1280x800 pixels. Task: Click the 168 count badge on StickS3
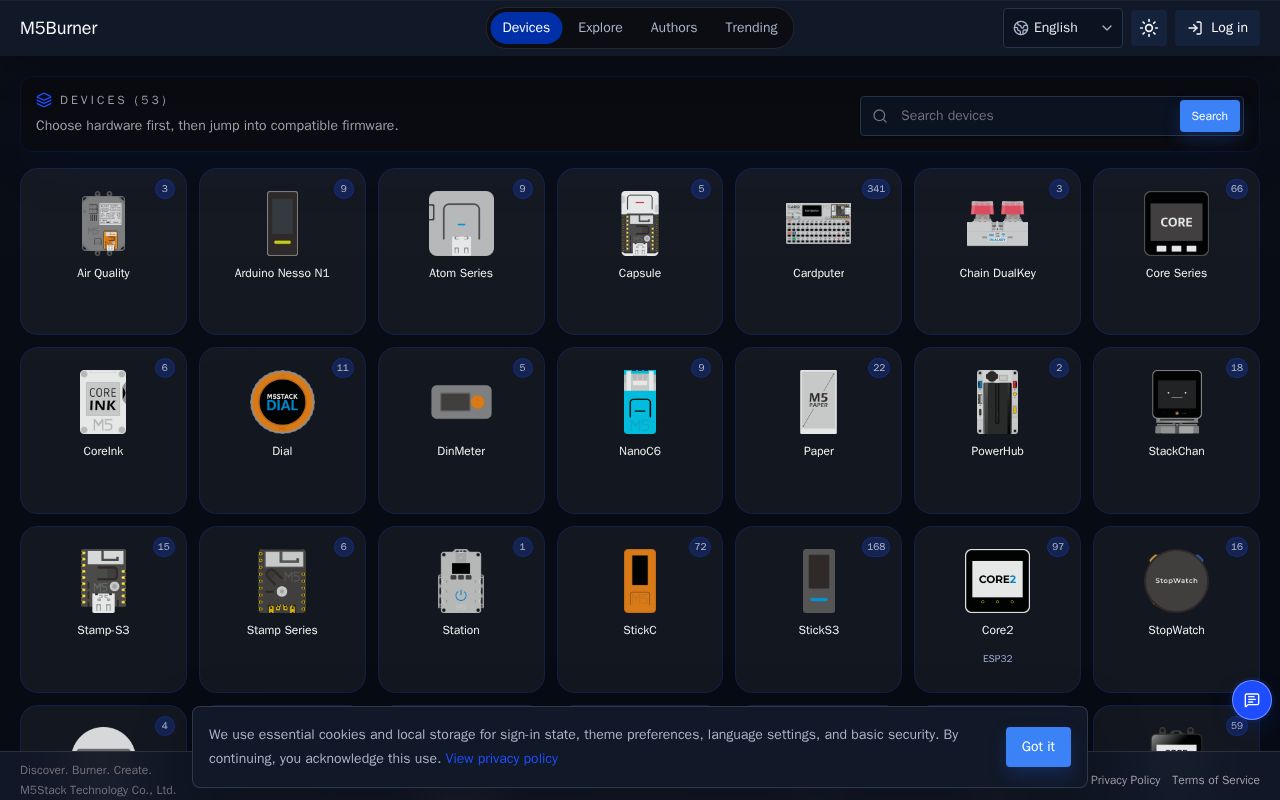(876, 547)
